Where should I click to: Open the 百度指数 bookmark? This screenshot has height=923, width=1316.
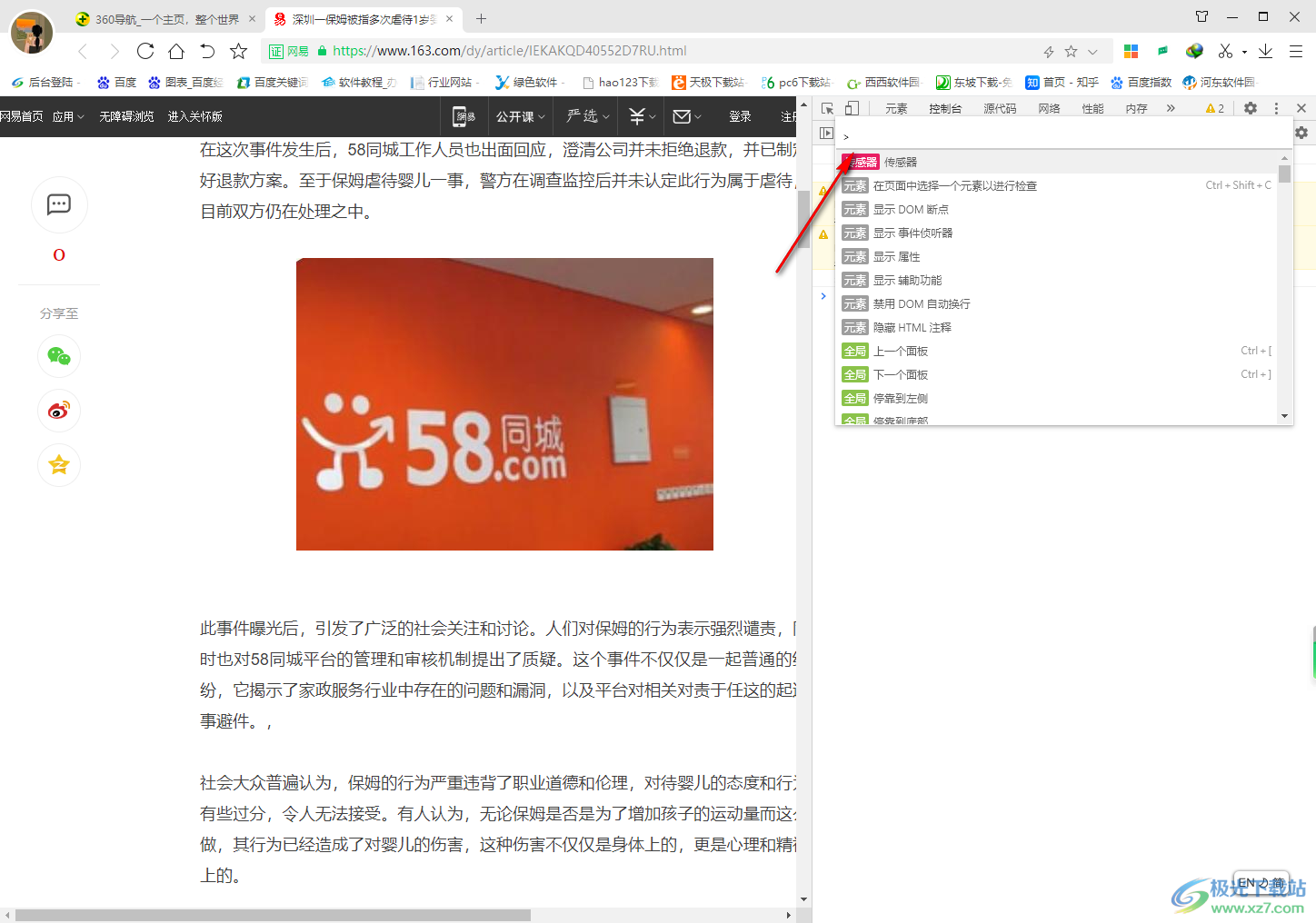[1142, 83]
